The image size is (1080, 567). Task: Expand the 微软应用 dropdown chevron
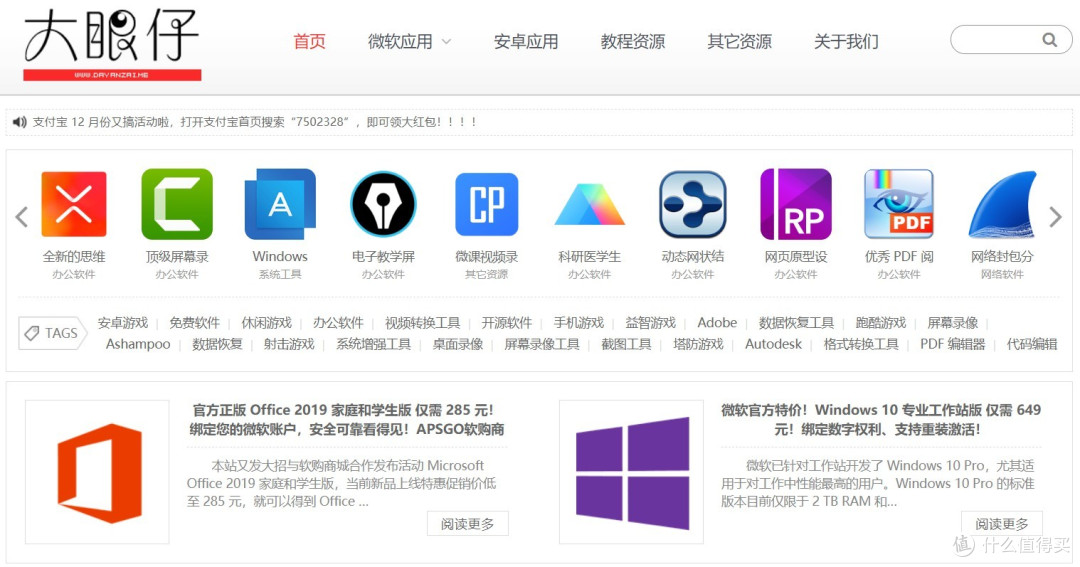coord(446,41)
